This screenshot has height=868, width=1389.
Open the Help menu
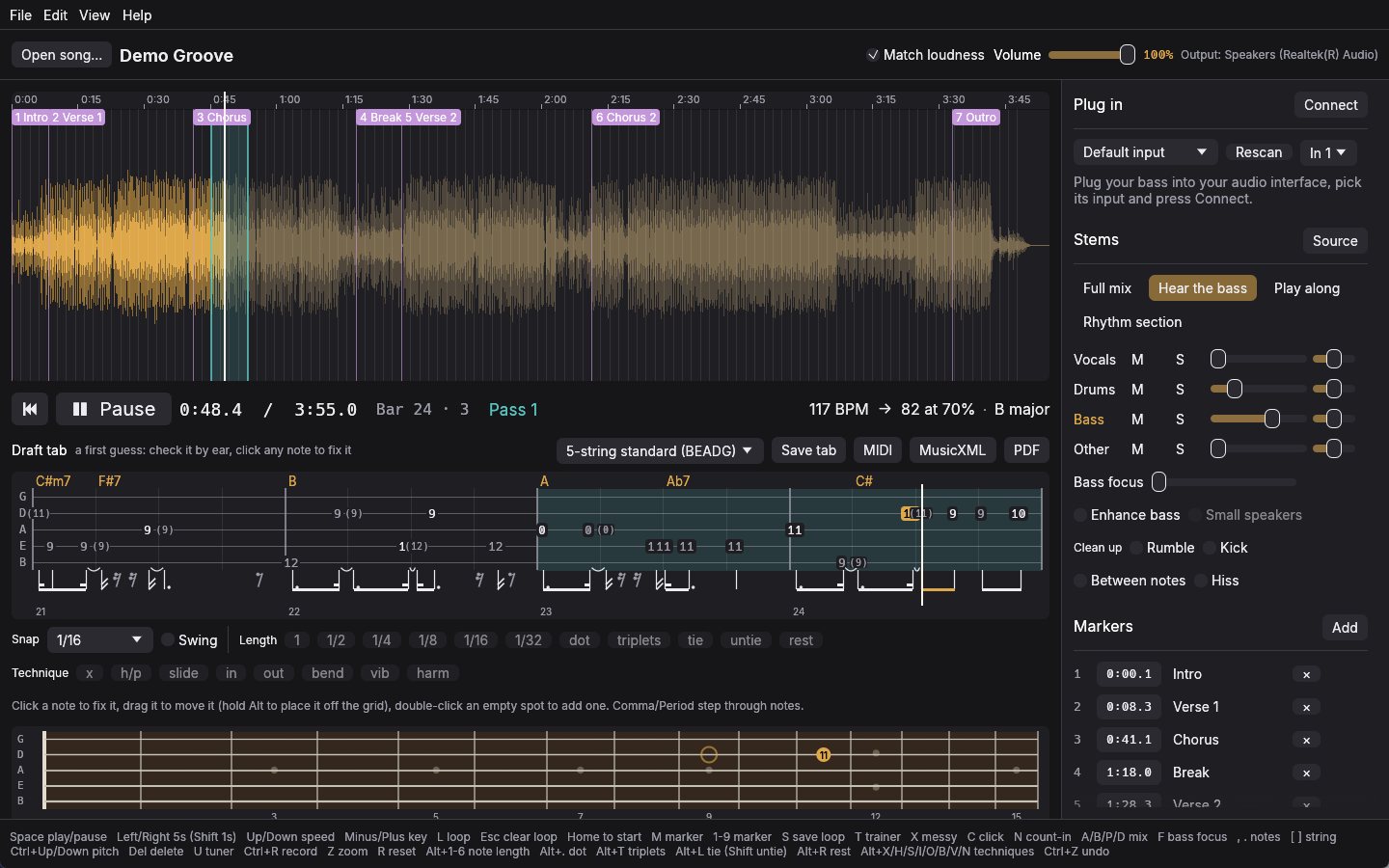pos(137,14)
